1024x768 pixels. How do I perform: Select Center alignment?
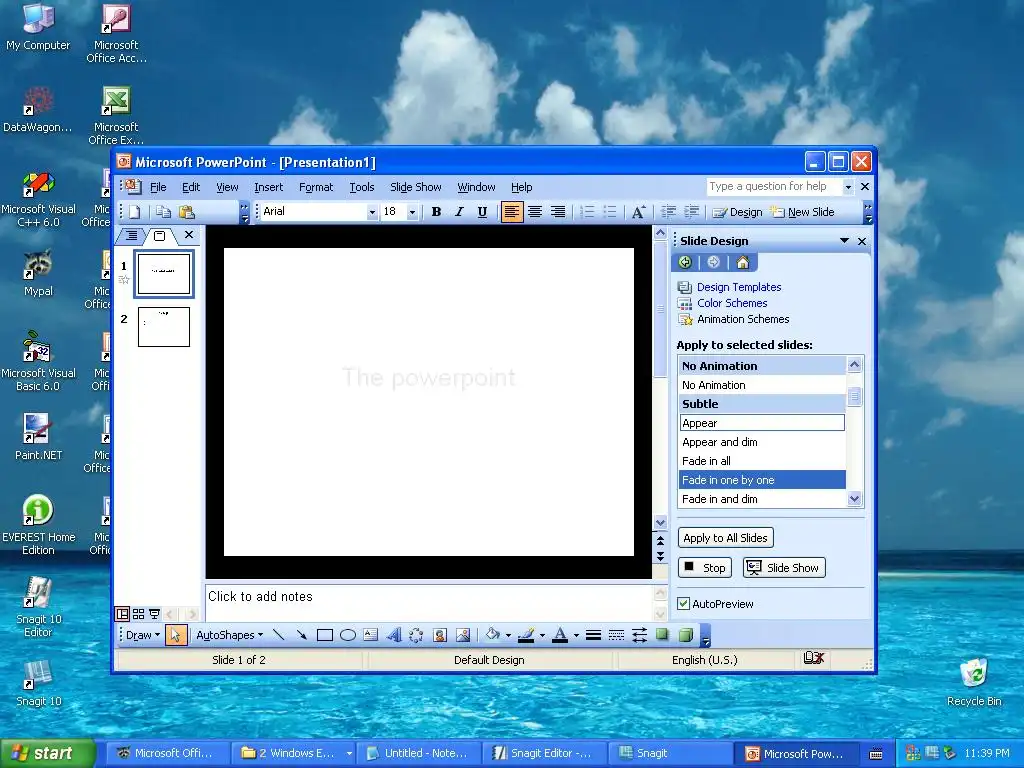535,212
